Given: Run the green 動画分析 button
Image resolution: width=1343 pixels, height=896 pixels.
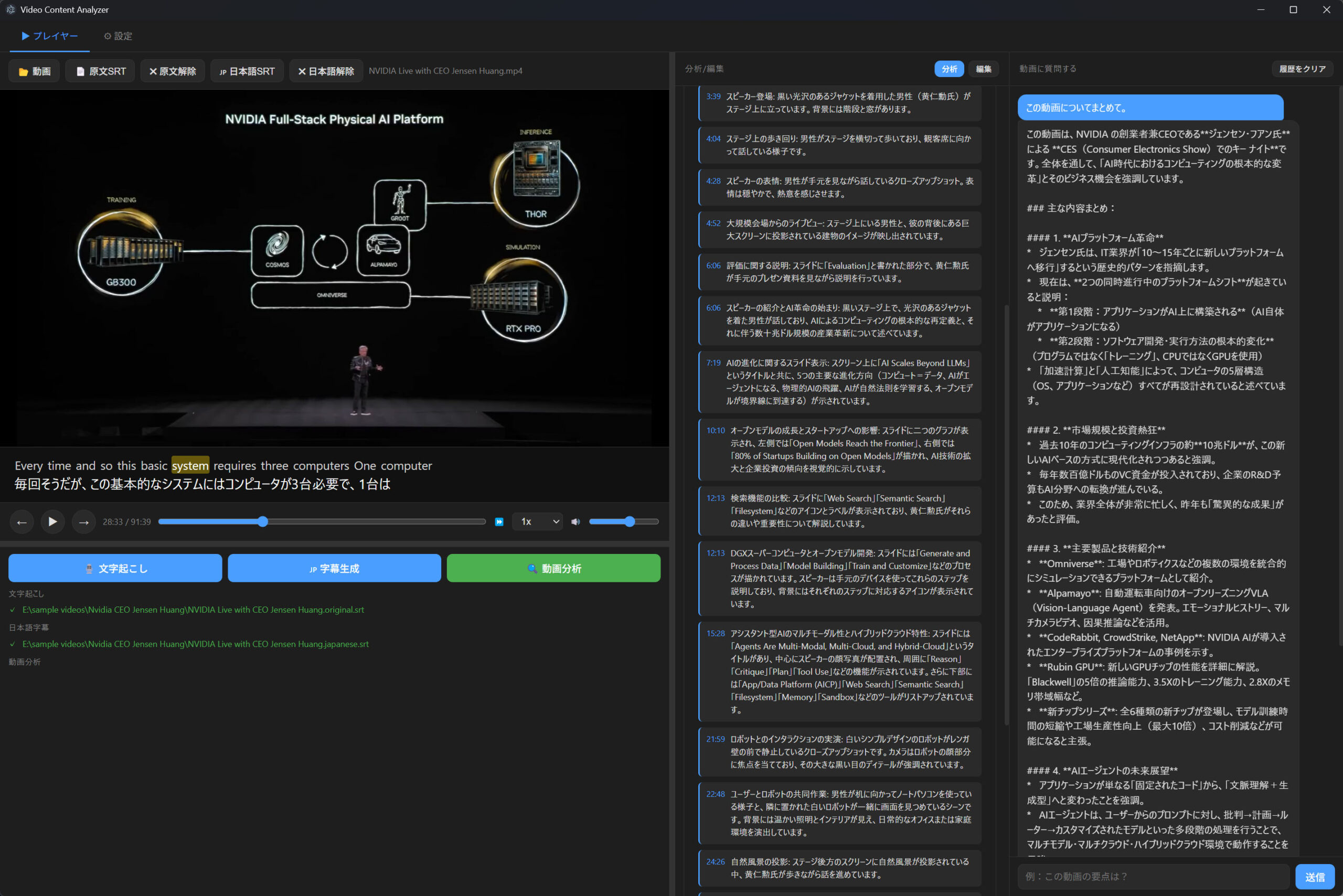Looking at the screenshot, I should tap(553, 568).
